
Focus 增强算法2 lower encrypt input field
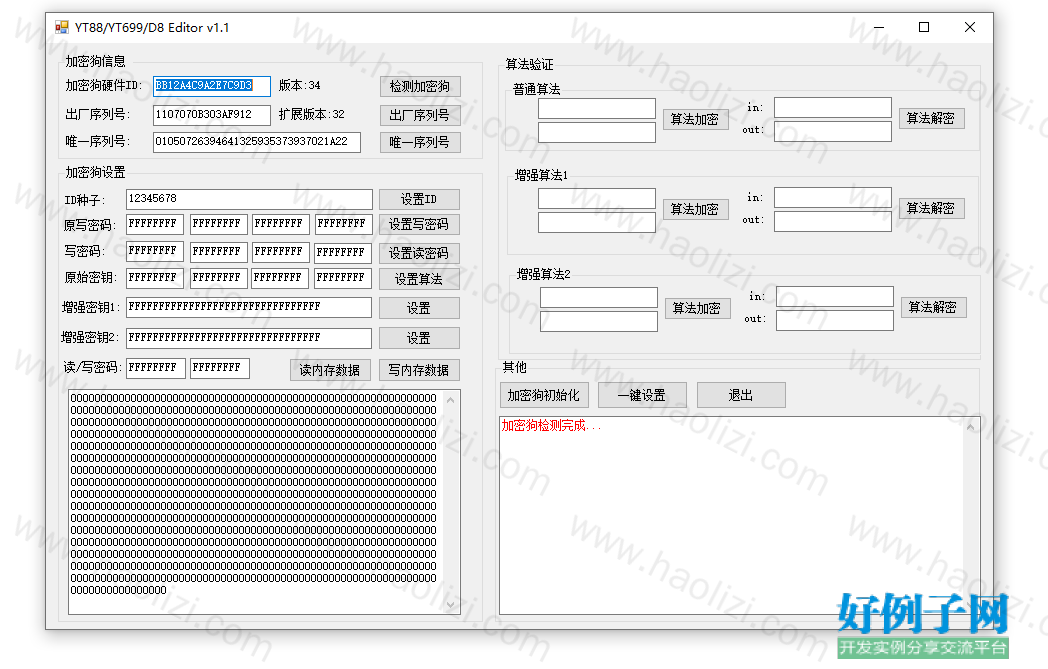point(599,321)
